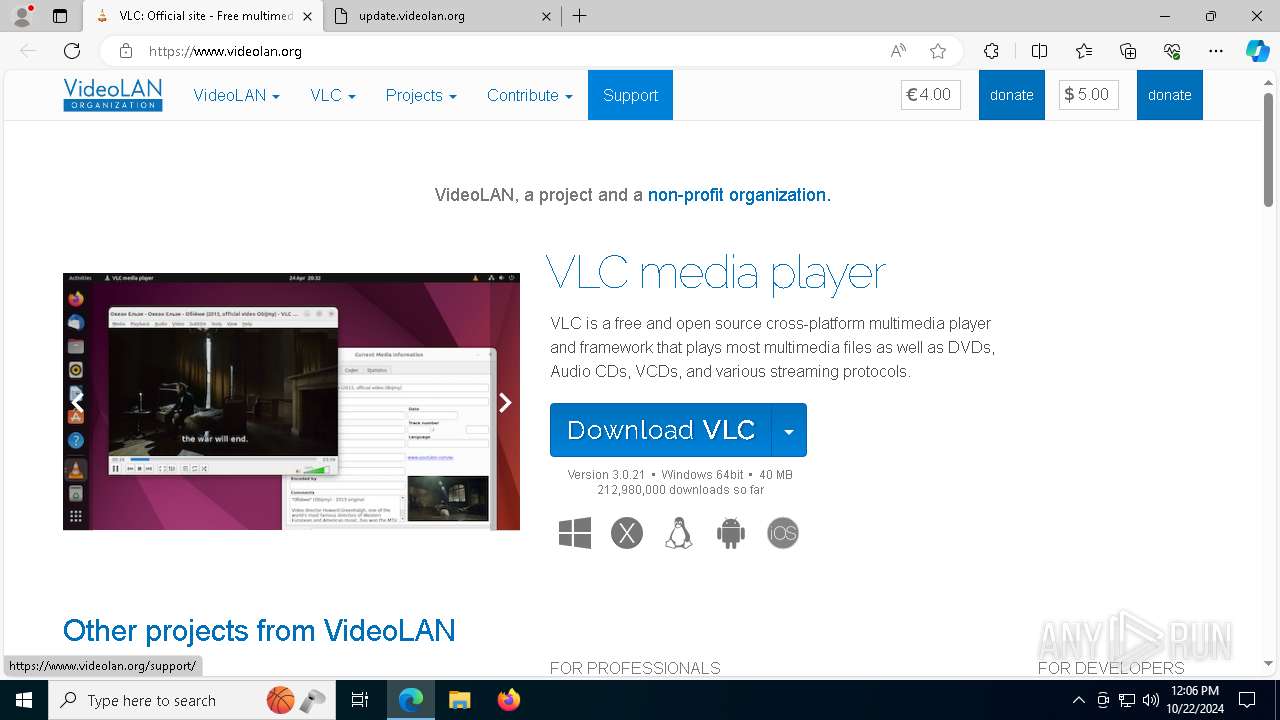Expand the VLC menu dropdown
This screenshot has height=720, width=1280.
pyautogui.click(x=333, y=95)
